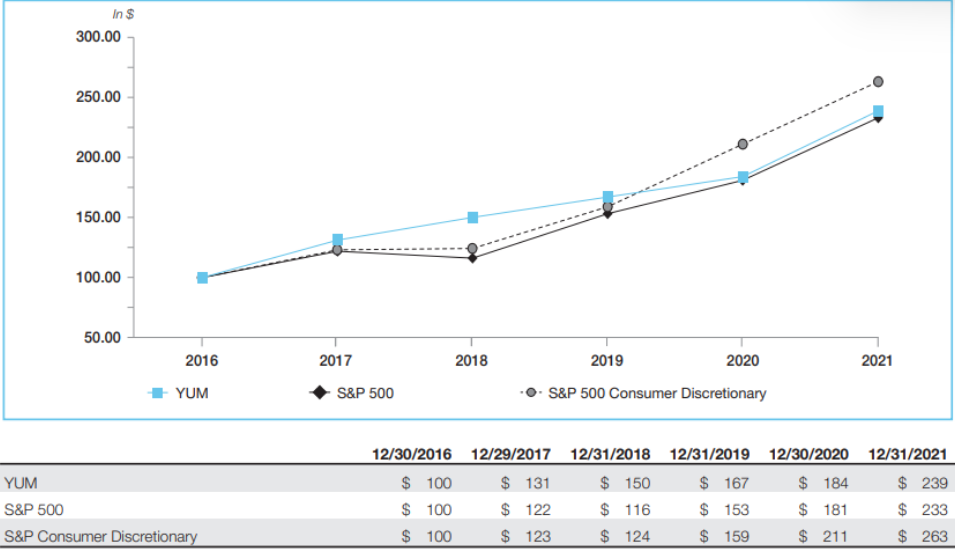Click the 2019 label on the x-axis

pyautogui.click(x=607, y=361)
